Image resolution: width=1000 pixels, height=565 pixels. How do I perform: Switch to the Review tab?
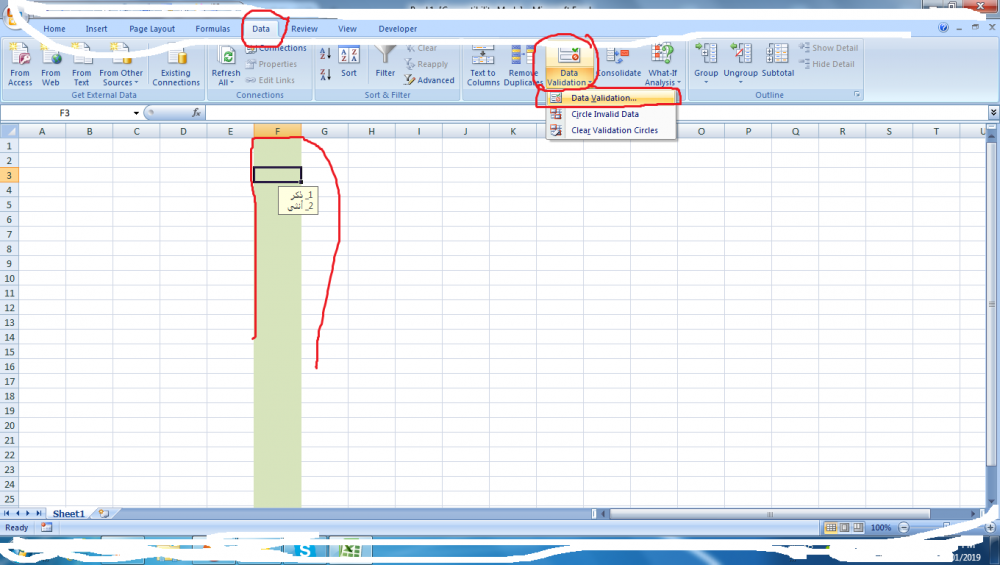click(x=304, y=29)
